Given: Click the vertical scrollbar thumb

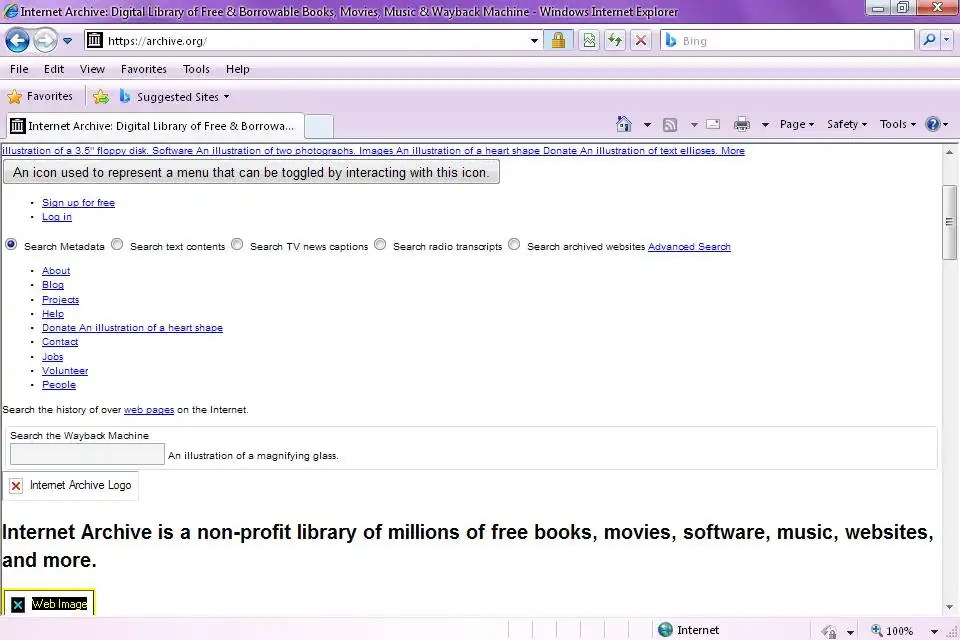Looking at the screenshot, I should click(950, 222).
